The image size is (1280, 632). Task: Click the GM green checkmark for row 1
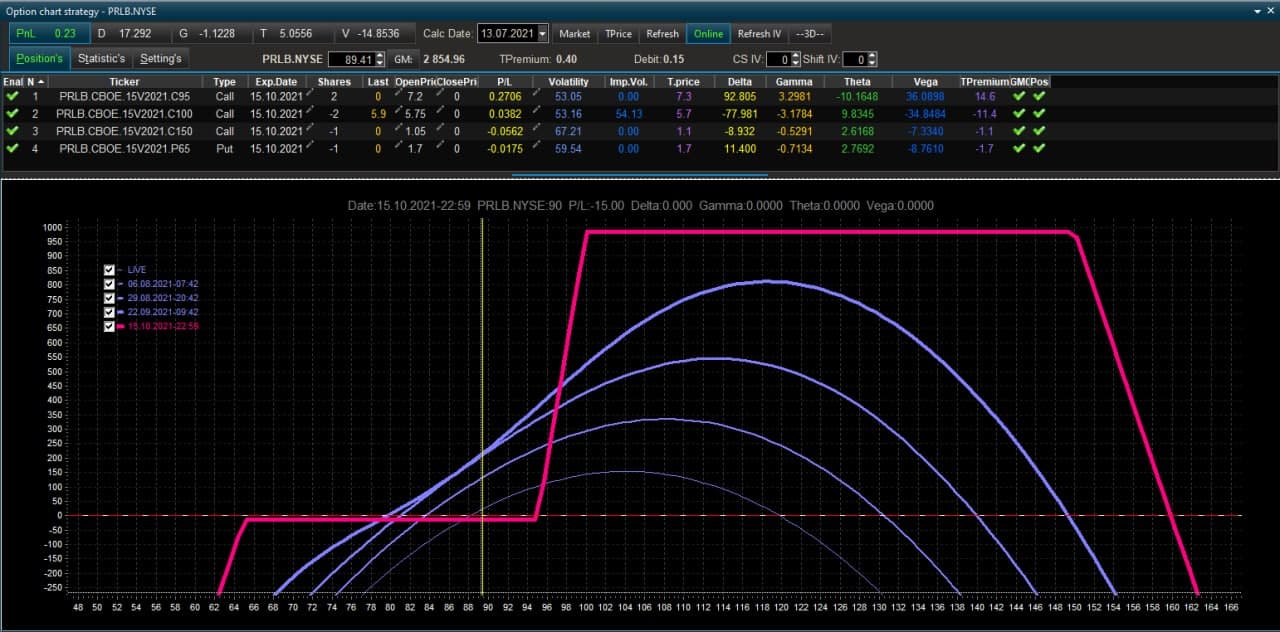pyautogui.click(x=1019, y=97)
